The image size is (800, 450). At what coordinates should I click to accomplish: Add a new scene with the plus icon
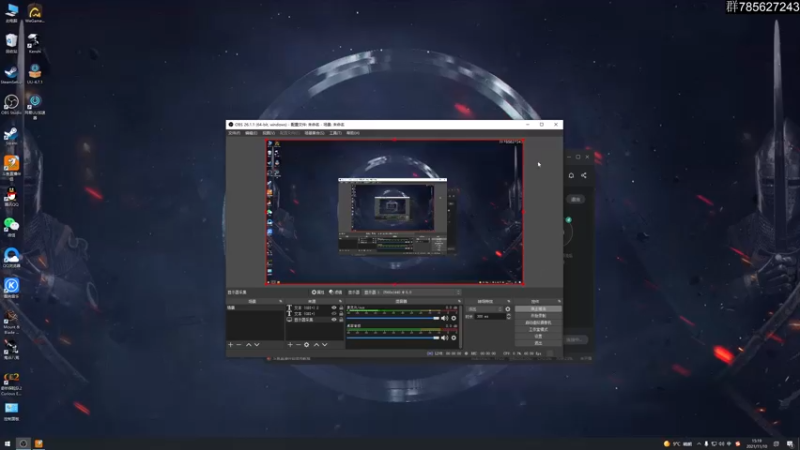tap(231, 345)
